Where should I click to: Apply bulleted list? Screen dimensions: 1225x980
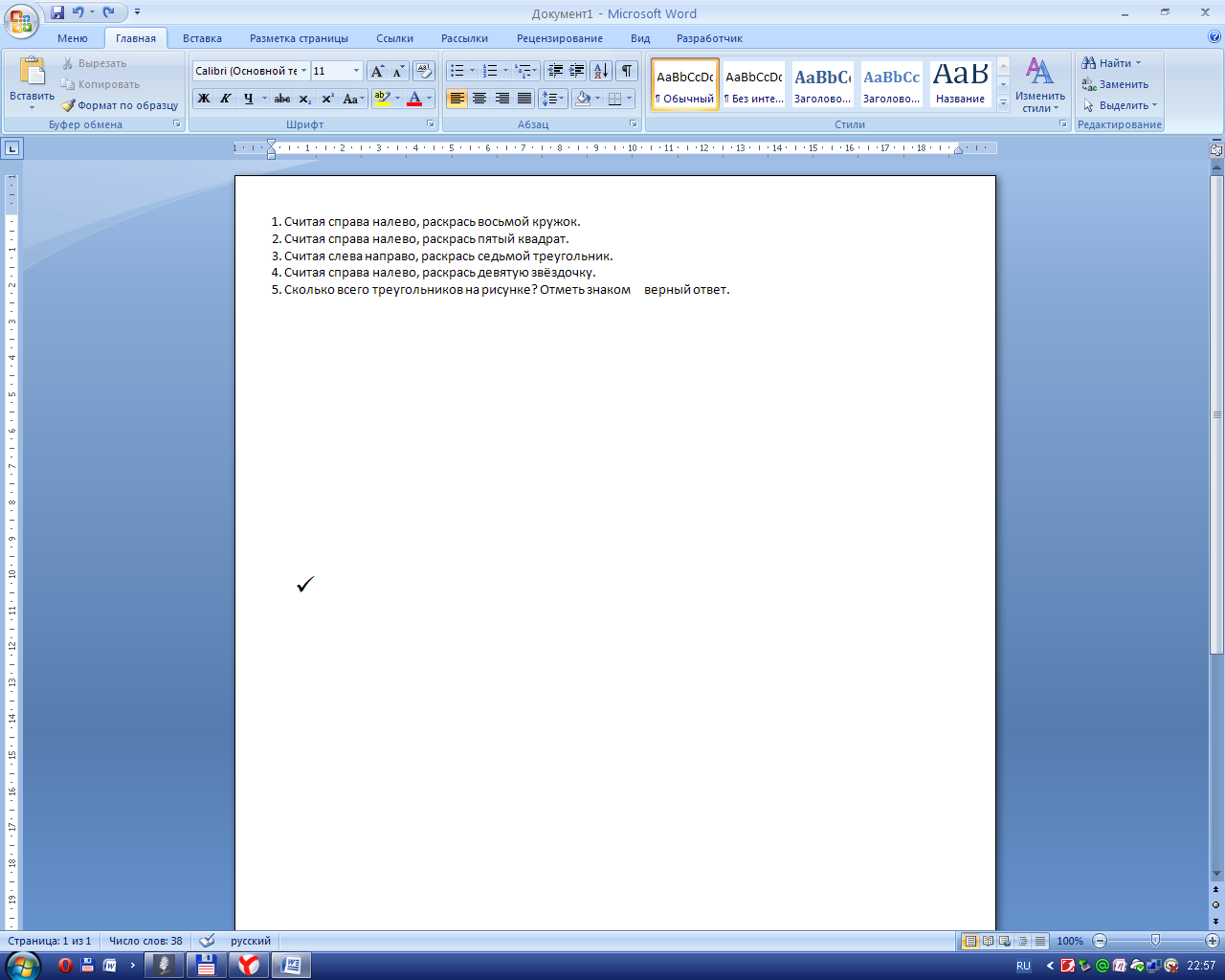coord(457,71)
